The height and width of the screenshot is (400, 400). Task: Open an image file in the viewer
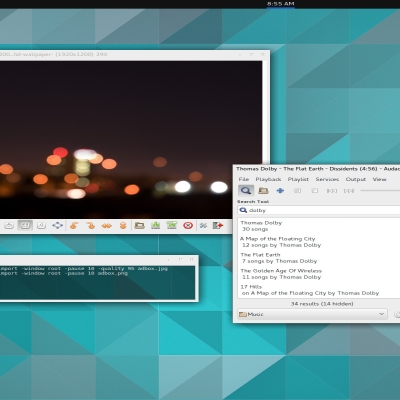(x=139, y=226)
